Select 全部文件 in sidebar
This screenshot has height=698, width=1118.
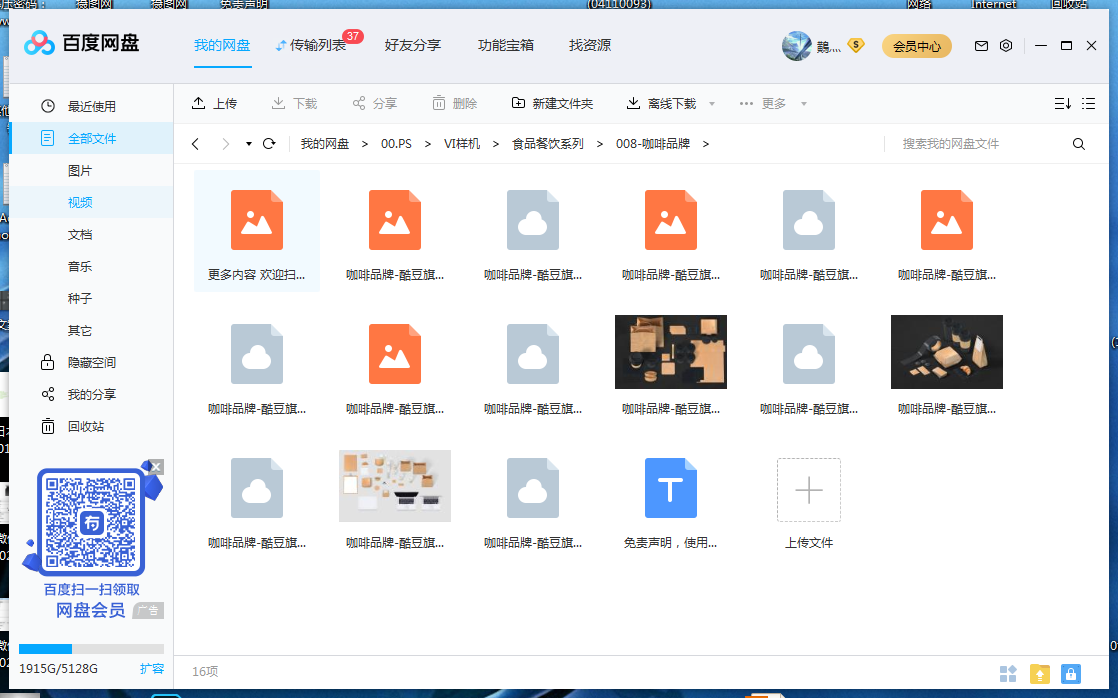click(91, 138)
